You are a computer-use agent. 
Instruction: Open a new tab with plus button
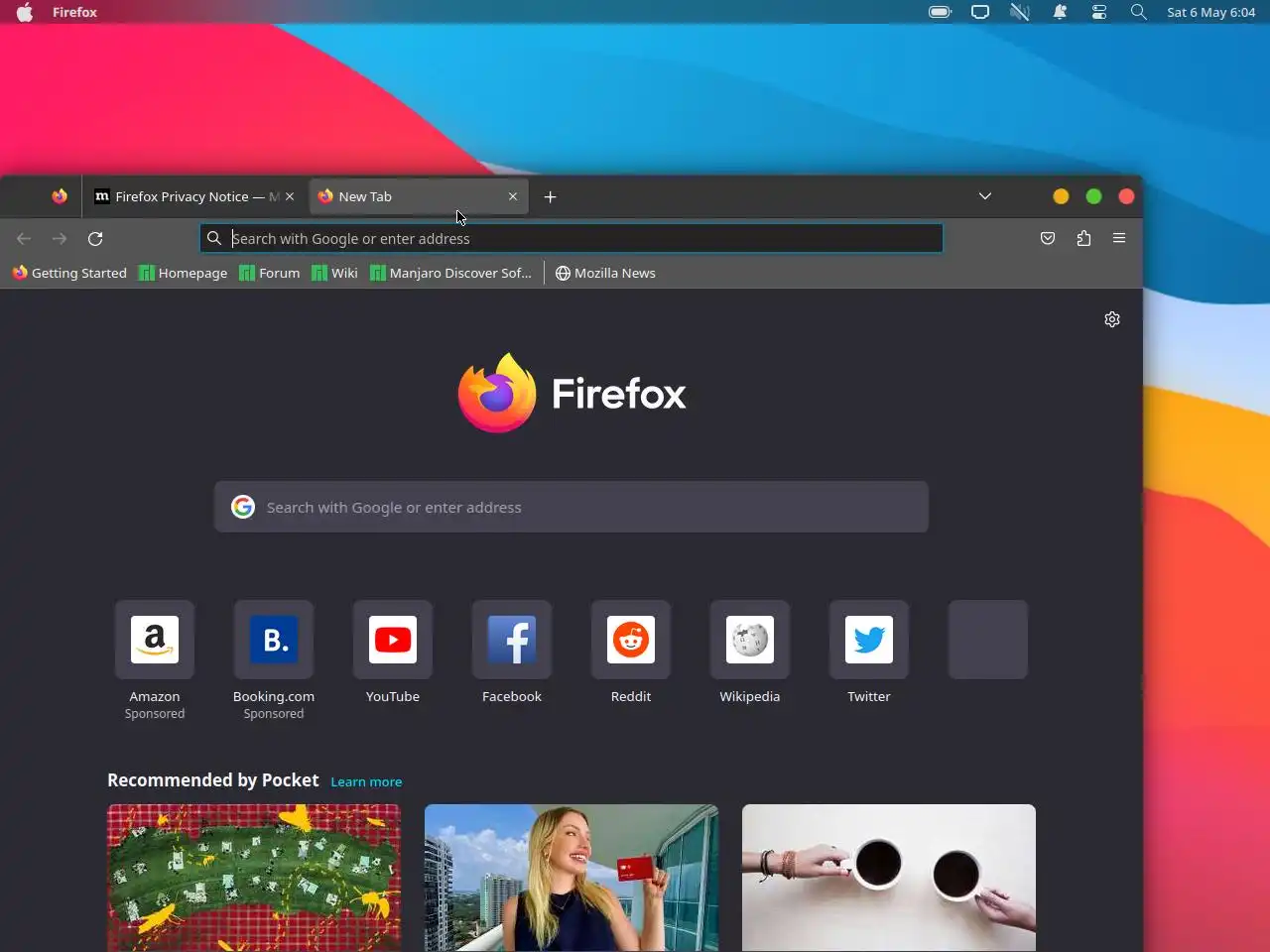pyautogui.click(x=551, y=196)
